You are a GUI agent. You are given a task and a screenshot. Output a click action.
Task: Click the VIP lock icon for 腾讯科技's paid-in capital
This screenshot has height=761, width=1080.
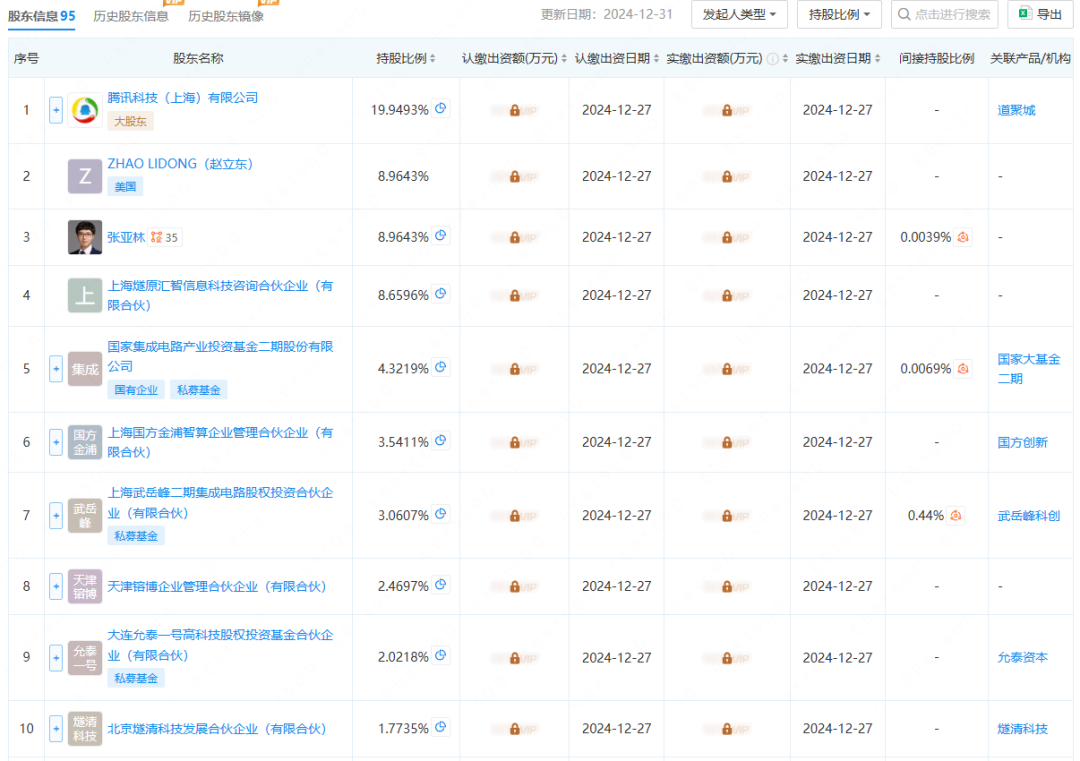coord(727,110)
